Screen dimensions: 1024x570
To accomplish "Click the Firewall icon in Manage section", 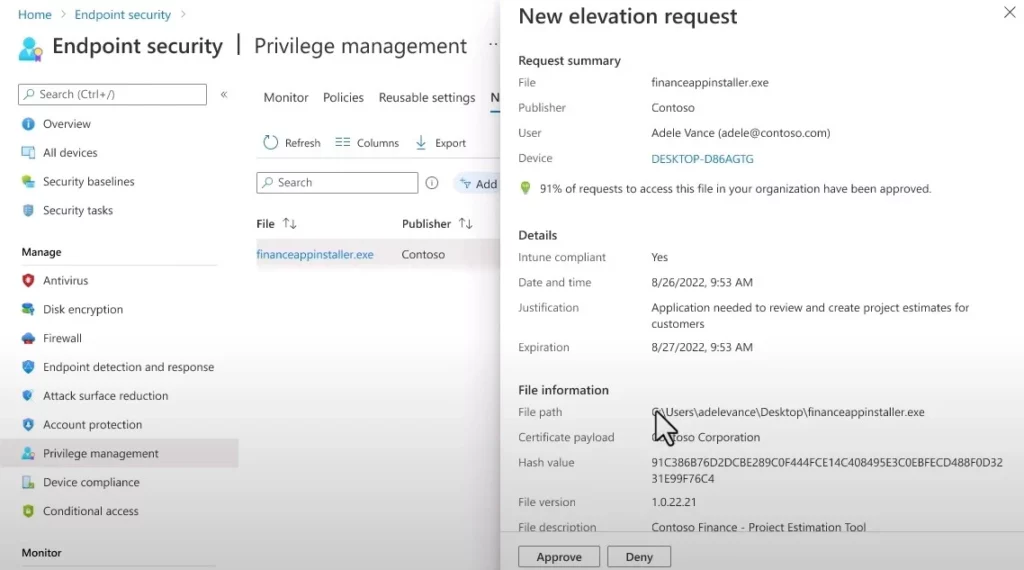I will [28, 339].
